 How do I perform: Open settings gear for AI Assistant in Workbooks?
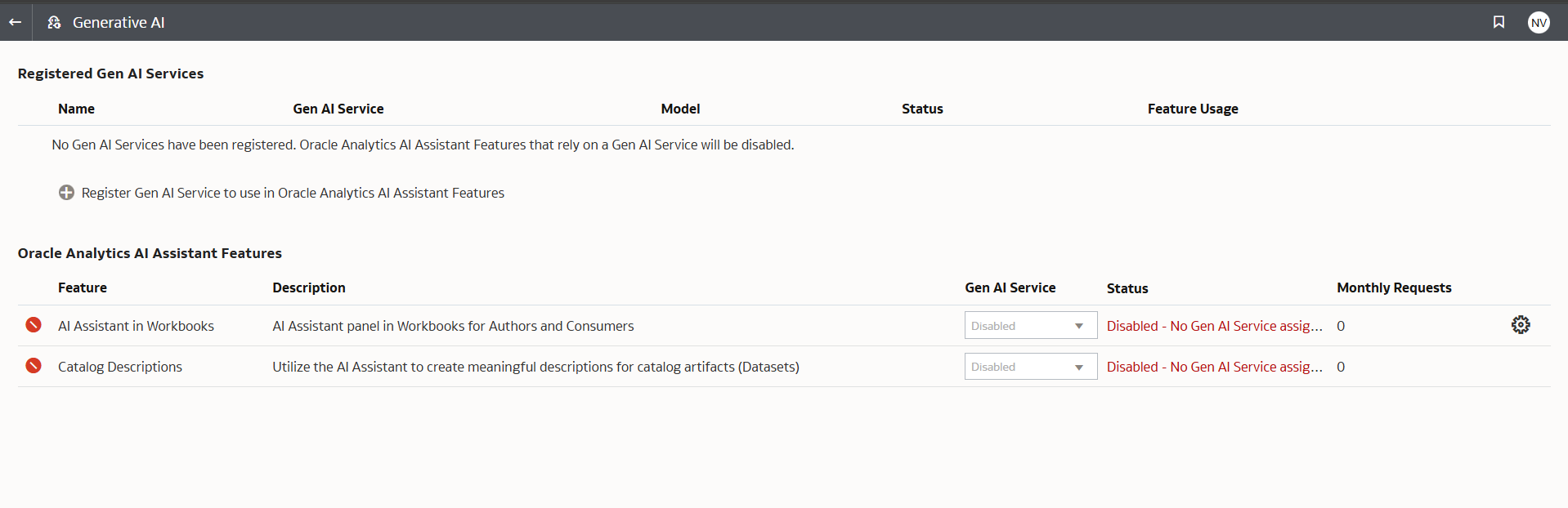(x=1521, y=325)
